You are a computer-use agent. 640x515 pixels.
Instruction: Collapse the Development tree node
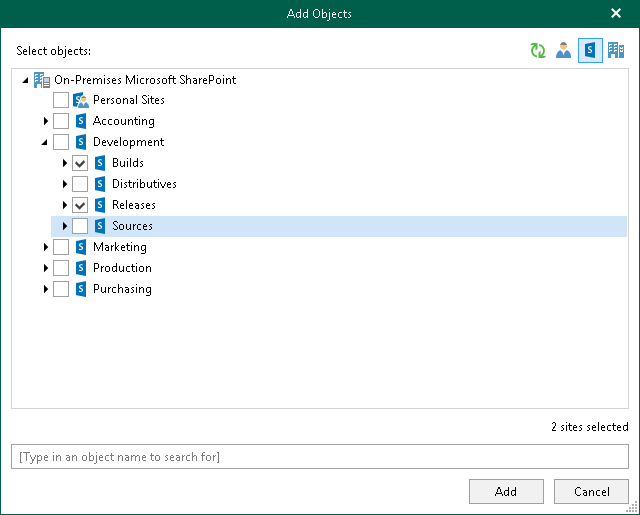click(x=45, y=143)
